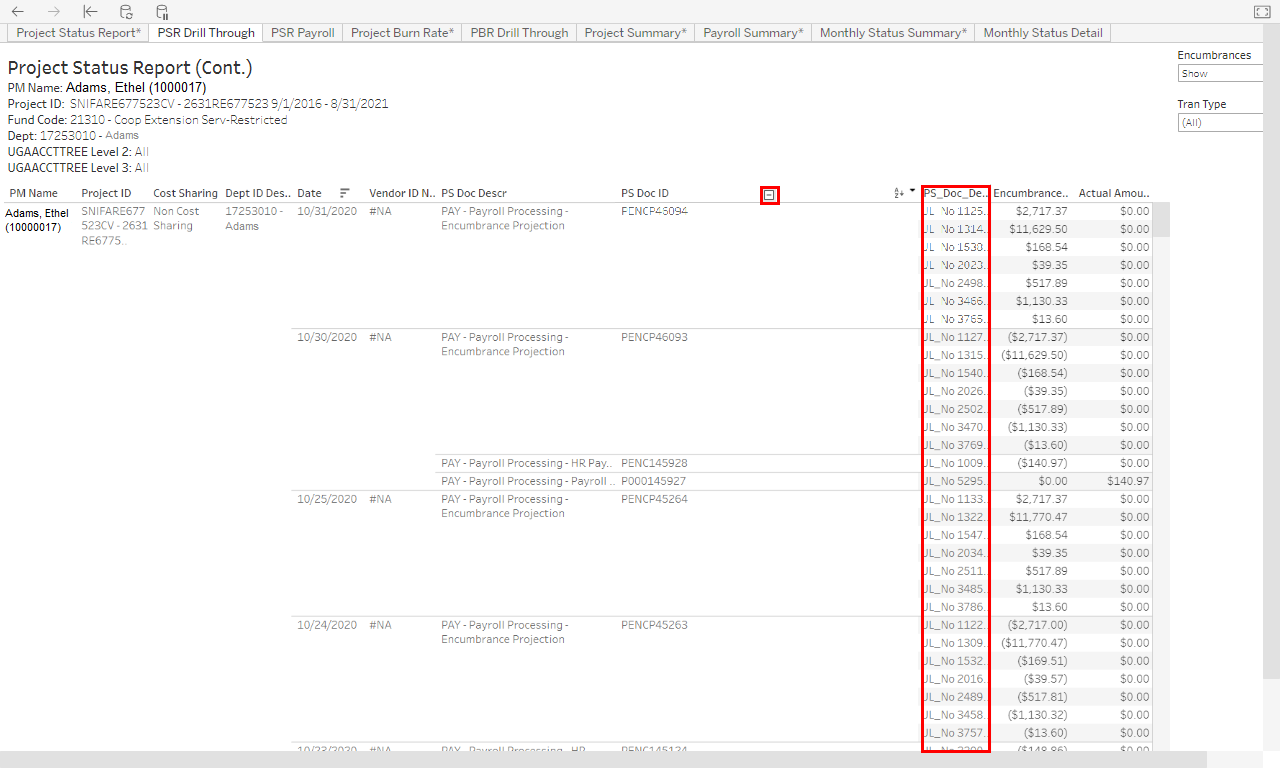Click the Refresh data icon
Image resolution: width=1280 pixels, height=768 pixels.
[126, 12]
